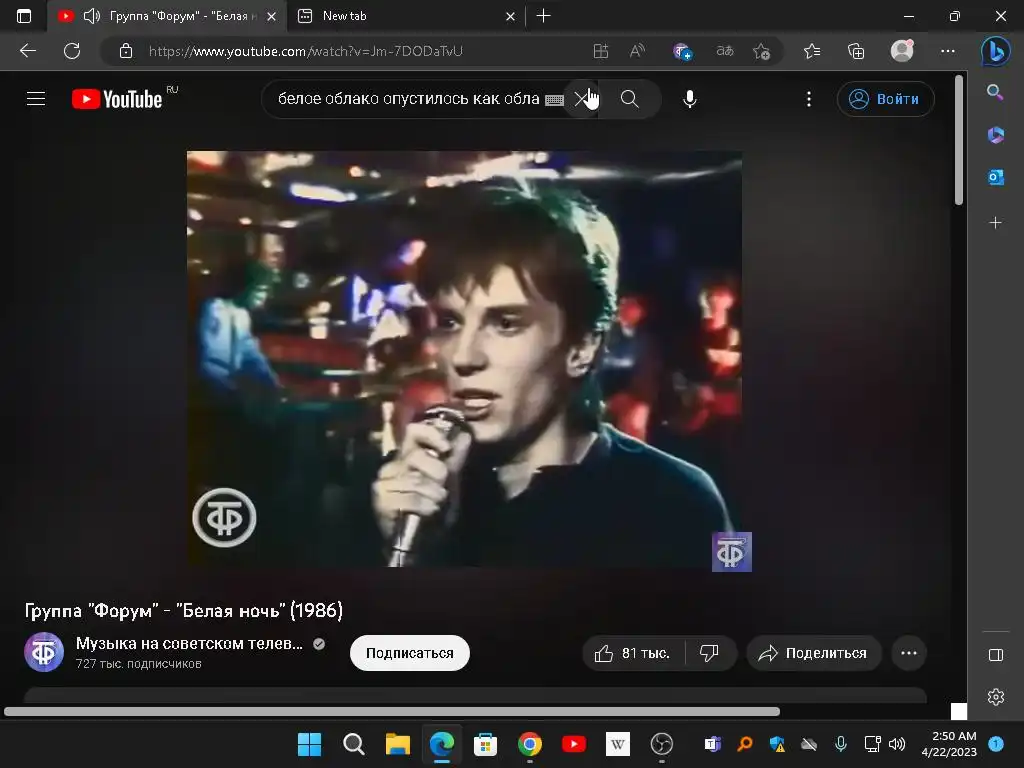Toggle sidebar auto-hide at the sidebar bottom
The height and width of the screenshot is (768, 1024).
[995, 655]
